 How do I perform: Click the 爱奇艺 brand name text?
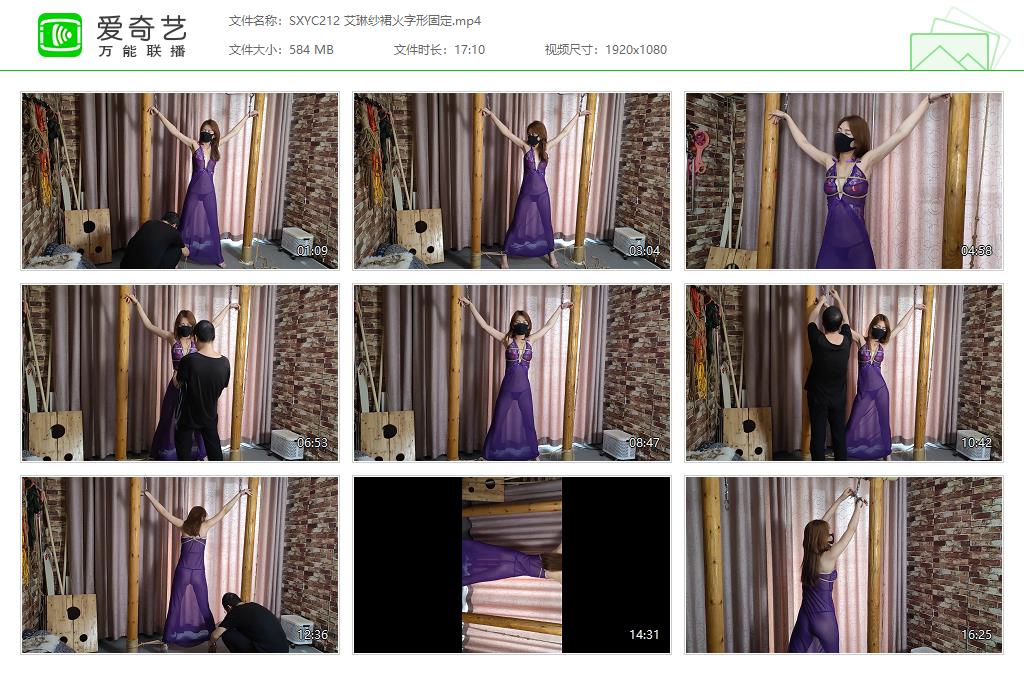click(x=142, y=27)
